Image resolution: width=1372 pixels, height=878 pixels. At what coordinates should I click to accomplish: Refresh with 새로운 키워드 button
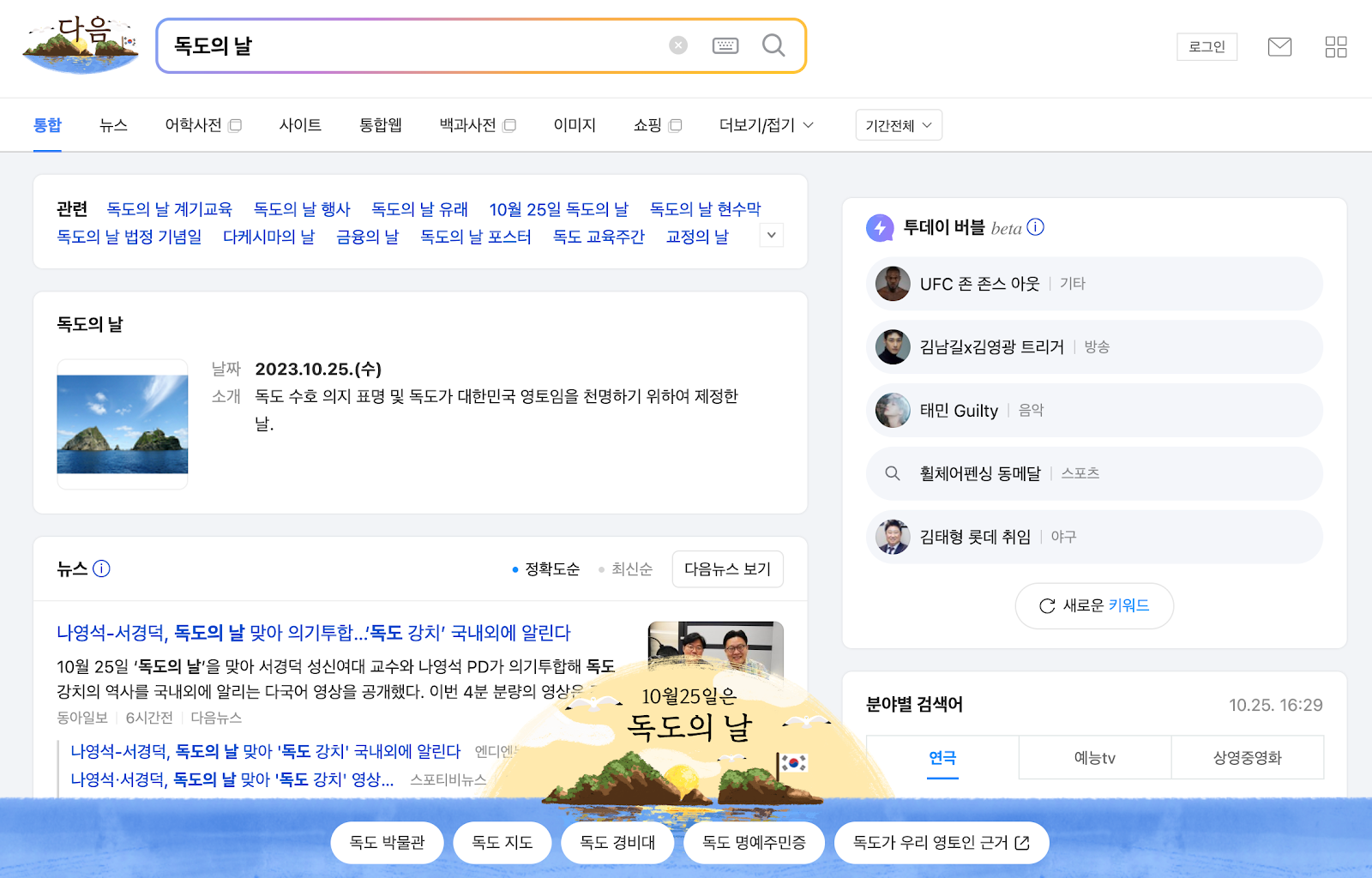1094,605
